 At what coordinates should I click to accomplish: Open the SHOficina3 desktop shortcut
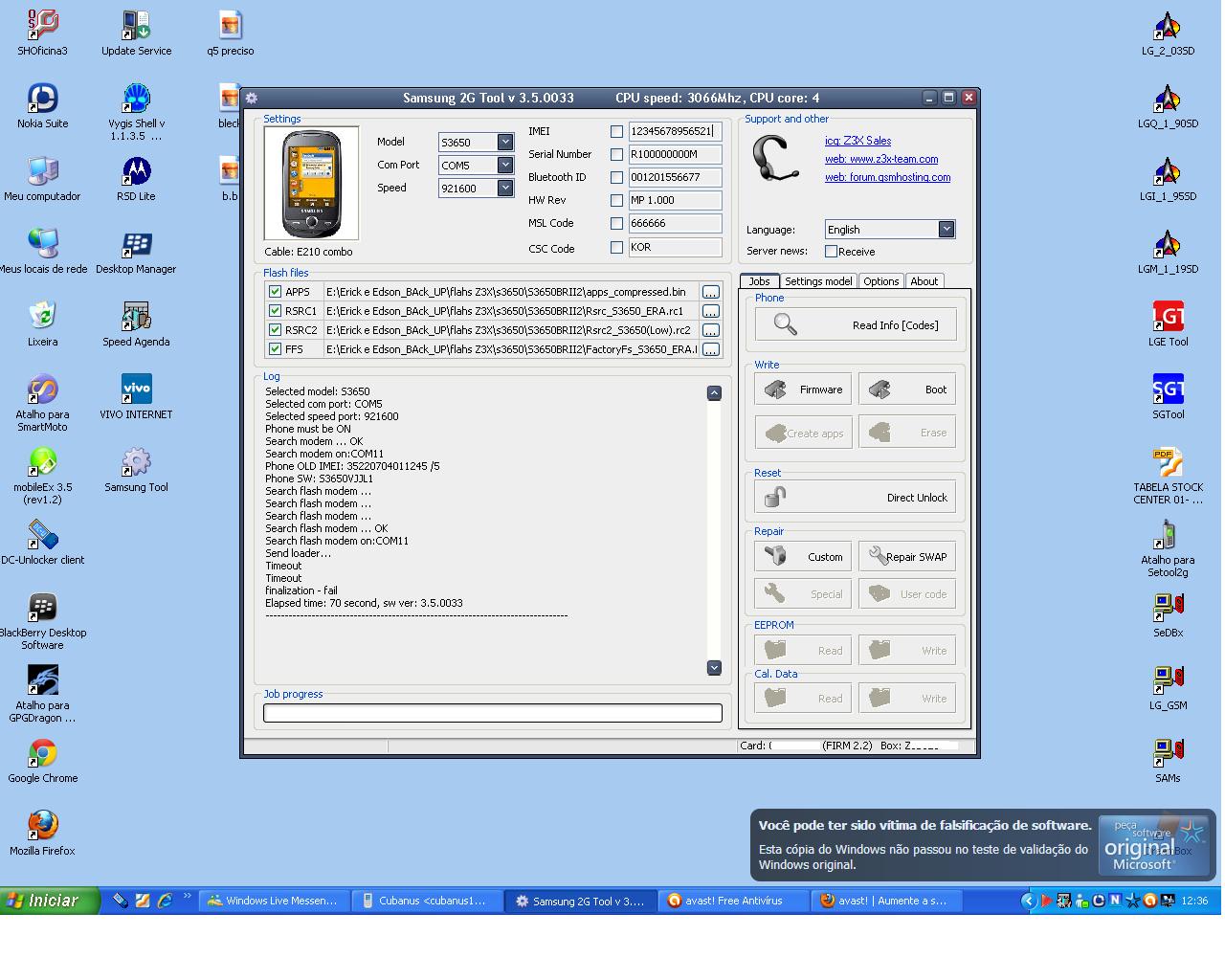pyautogui.click(x=42, y=33)
